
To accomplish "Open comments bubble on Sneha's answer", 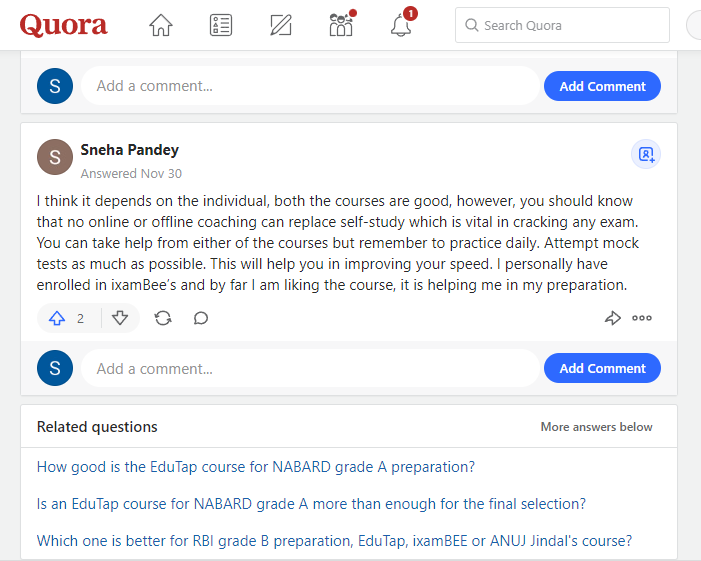I will pos(201,318).
